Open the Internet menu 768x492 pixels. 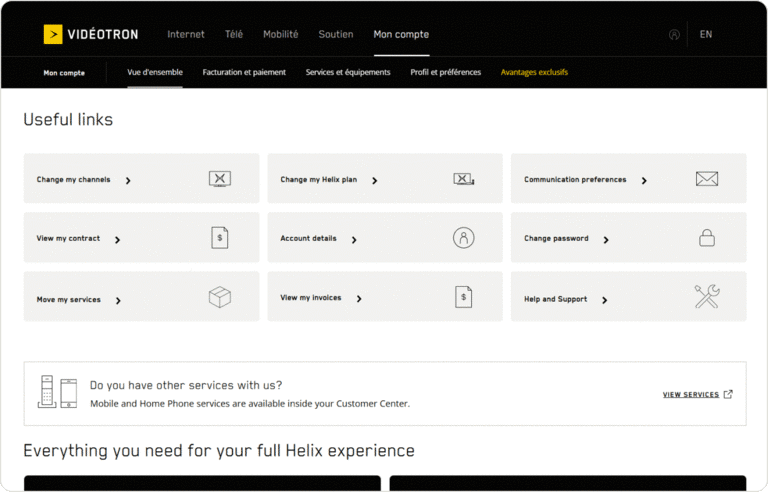[186, 35]
